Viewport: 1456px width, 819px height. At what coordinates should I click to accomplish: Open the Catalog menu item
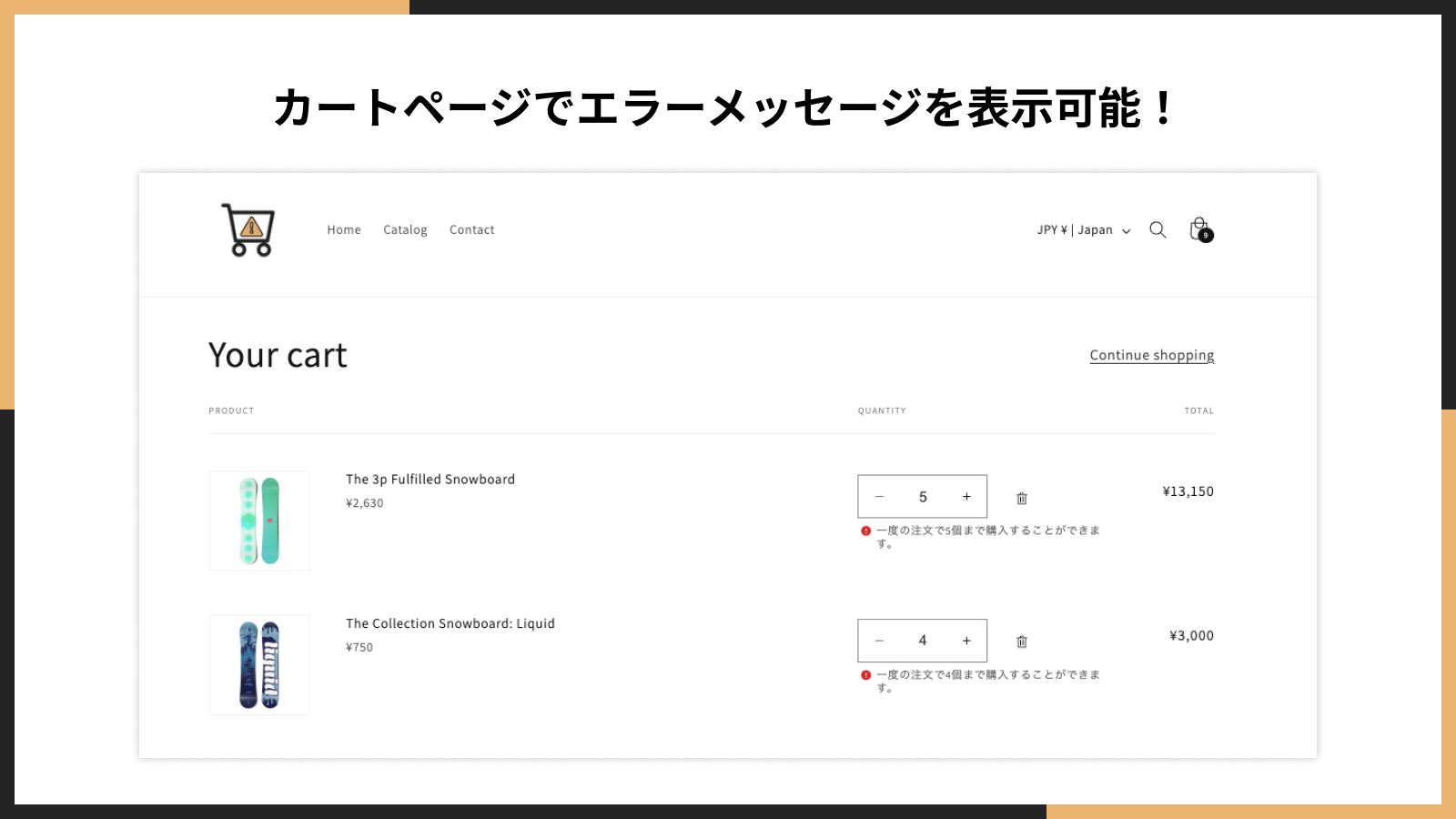coord(405,230)
